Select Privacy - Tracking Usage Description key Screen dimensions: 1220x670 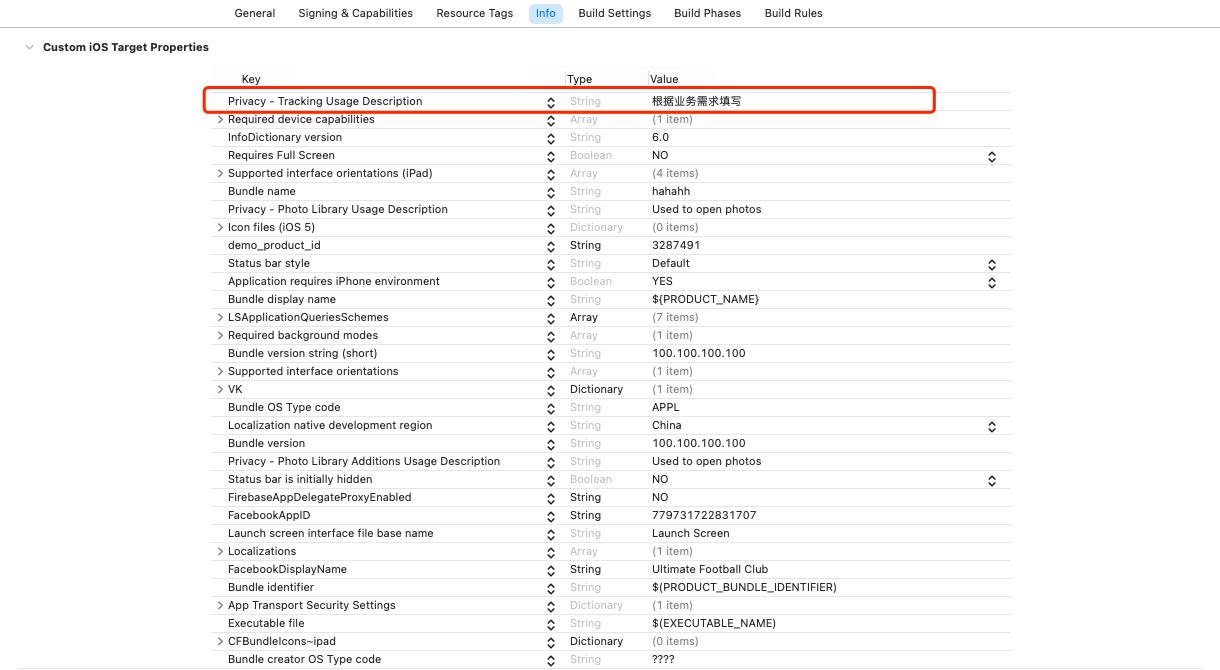(x=325, y=101)
